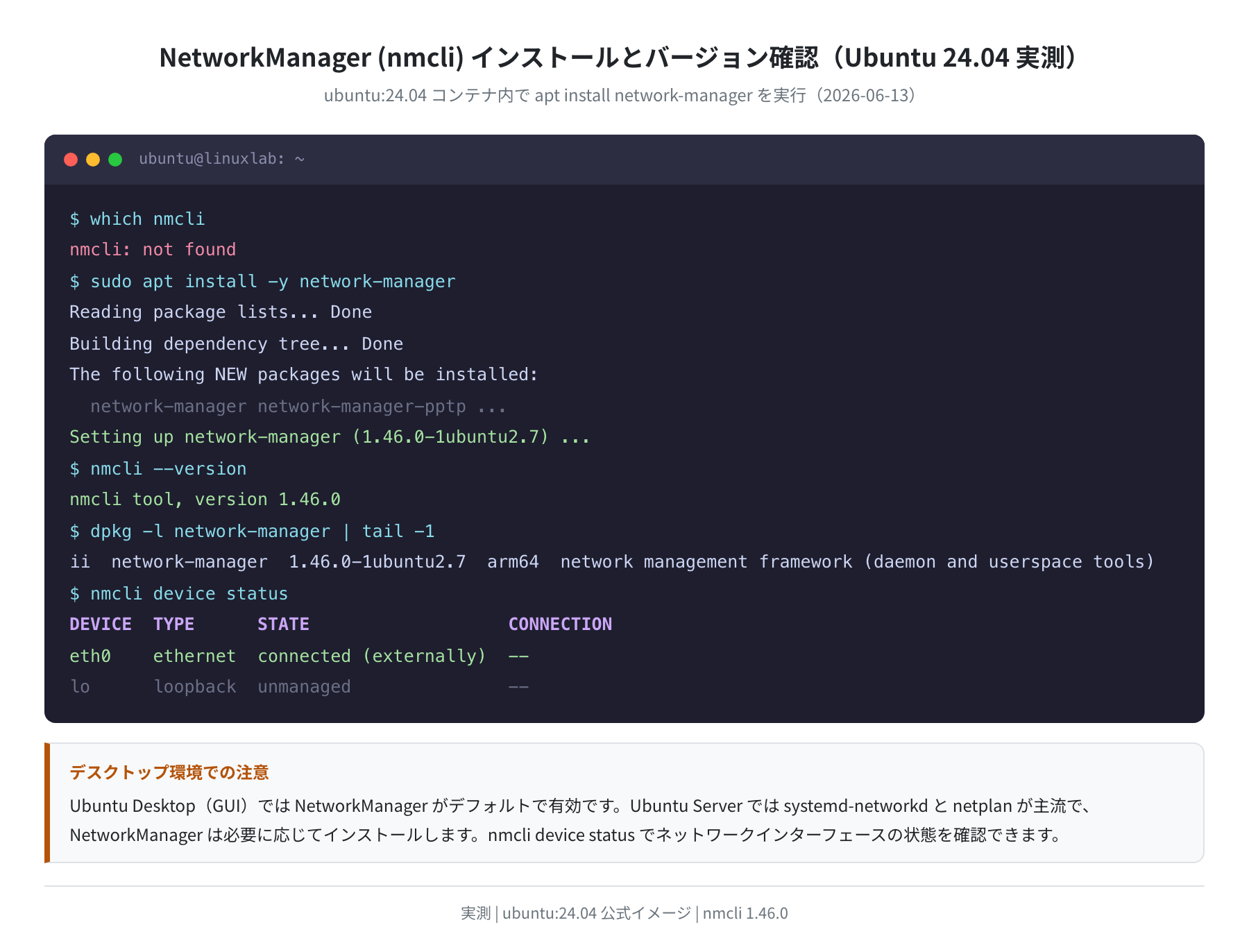1249x952 pixels.
Task: Click the 'loopback' type cell
Action: [194, 686]
